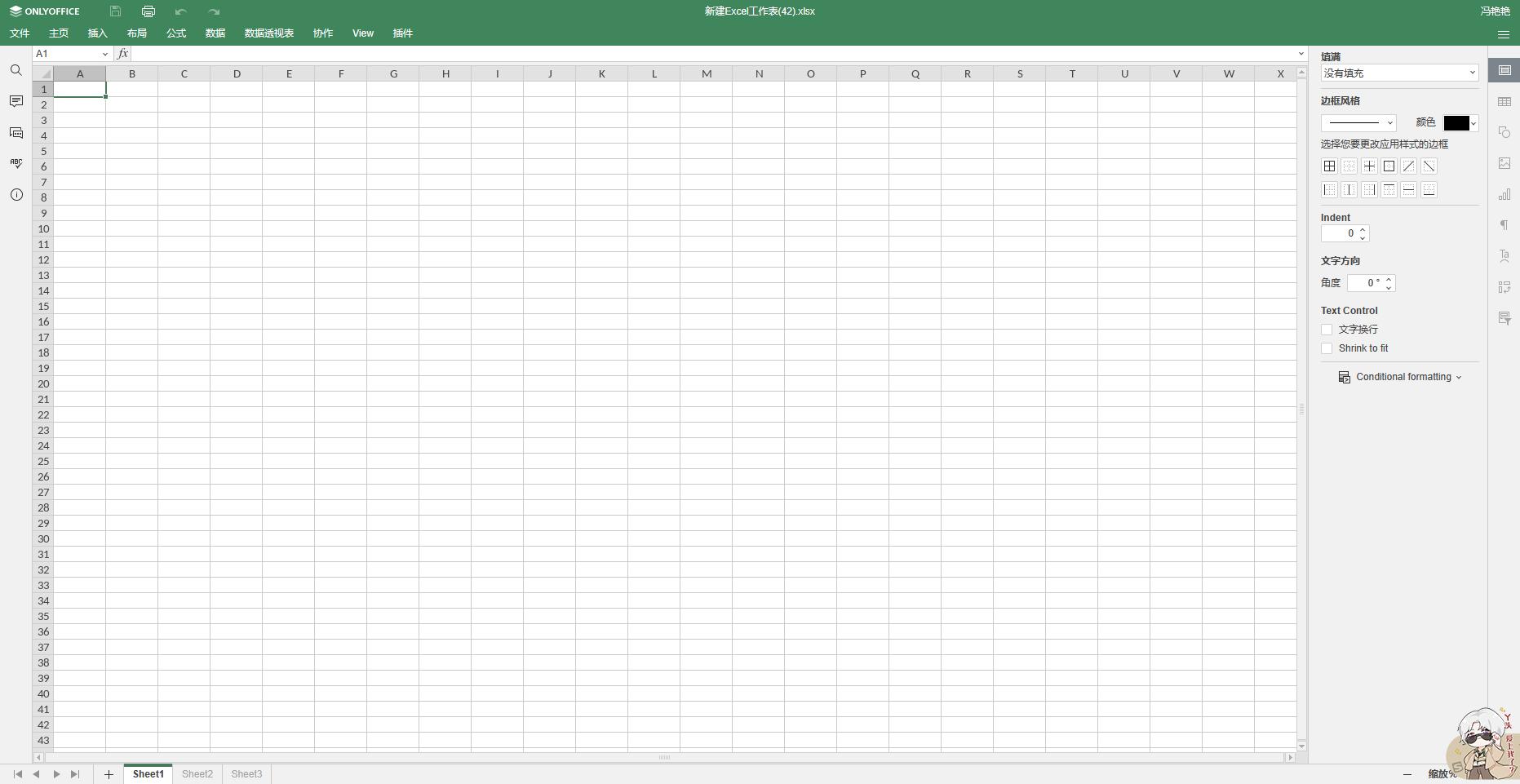
Task: Apply diagonal up border
Action: point(1409,166)
